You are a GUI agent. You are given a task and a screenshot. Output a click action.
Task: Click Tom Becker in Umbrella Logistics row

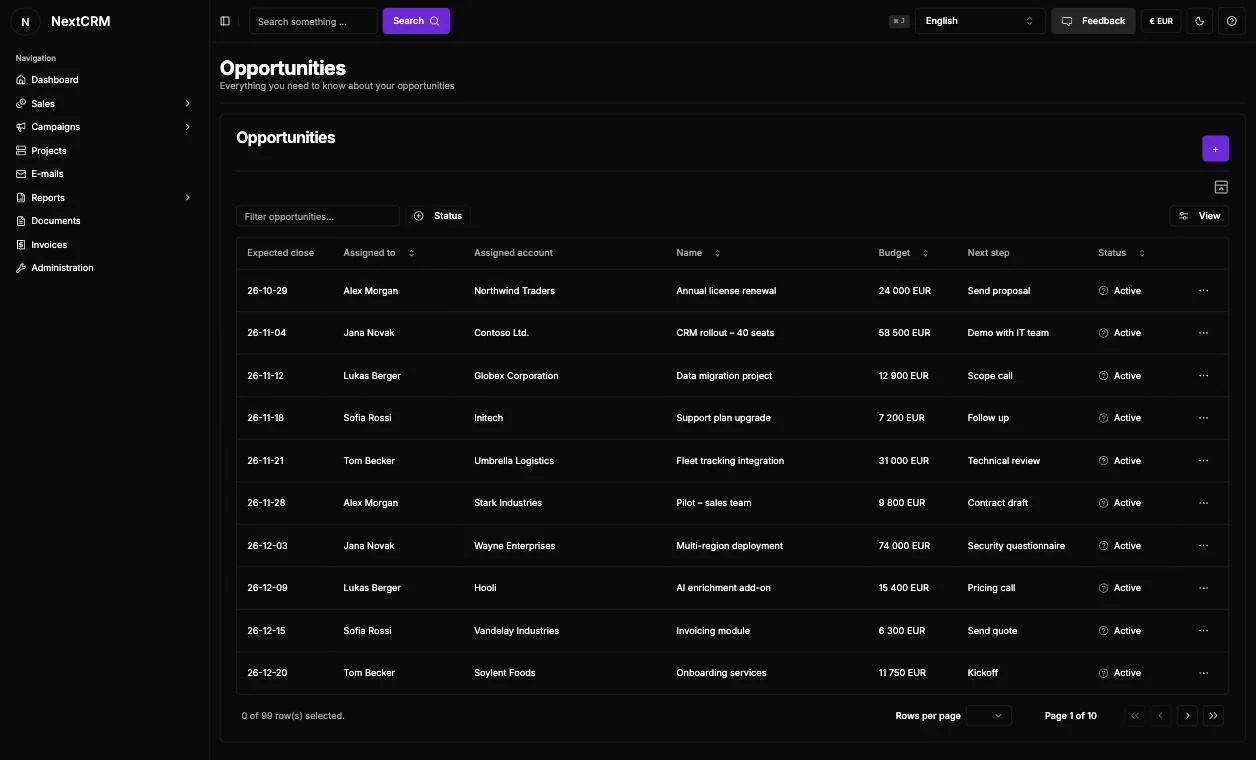coord(369,461)
